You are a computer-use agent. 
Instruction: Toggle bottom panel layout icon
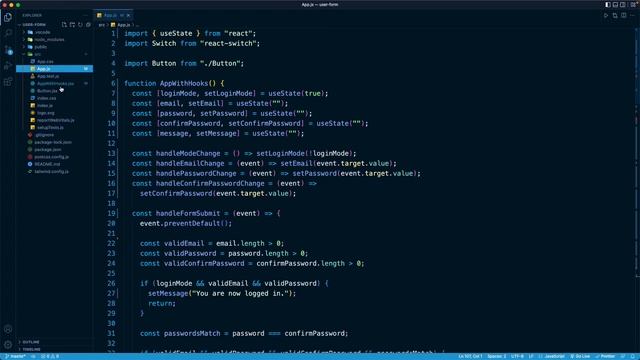pos(615,4)
